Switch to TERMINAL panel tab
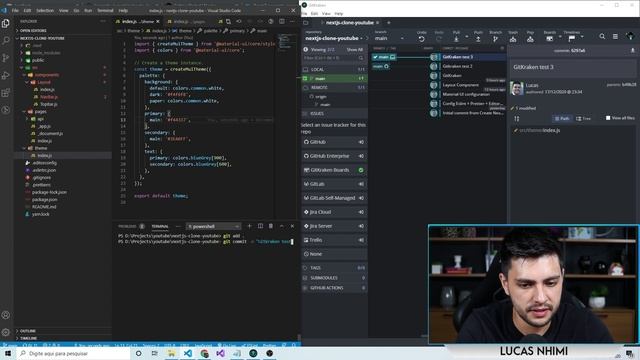 (x=160, y=226)
